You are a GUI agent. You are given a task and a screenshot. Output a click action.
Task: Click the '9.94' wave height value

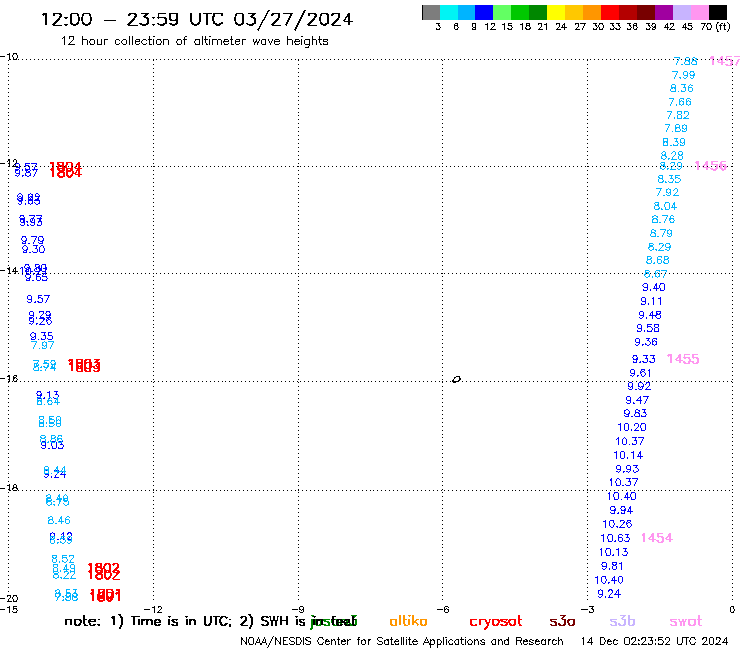click(621, 510)
